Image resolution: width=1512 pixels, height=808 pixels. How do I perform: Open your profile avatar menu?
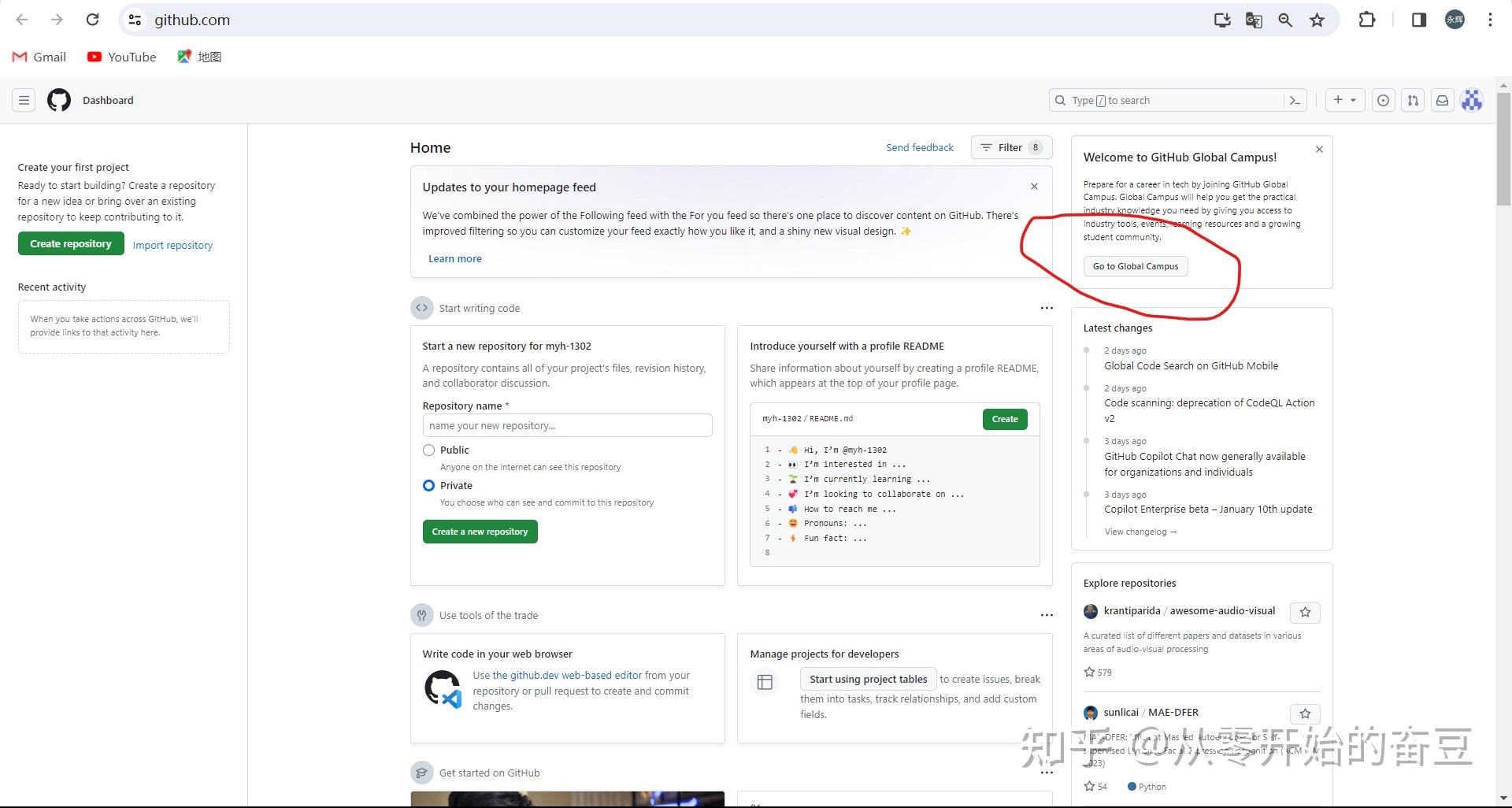1471,100
